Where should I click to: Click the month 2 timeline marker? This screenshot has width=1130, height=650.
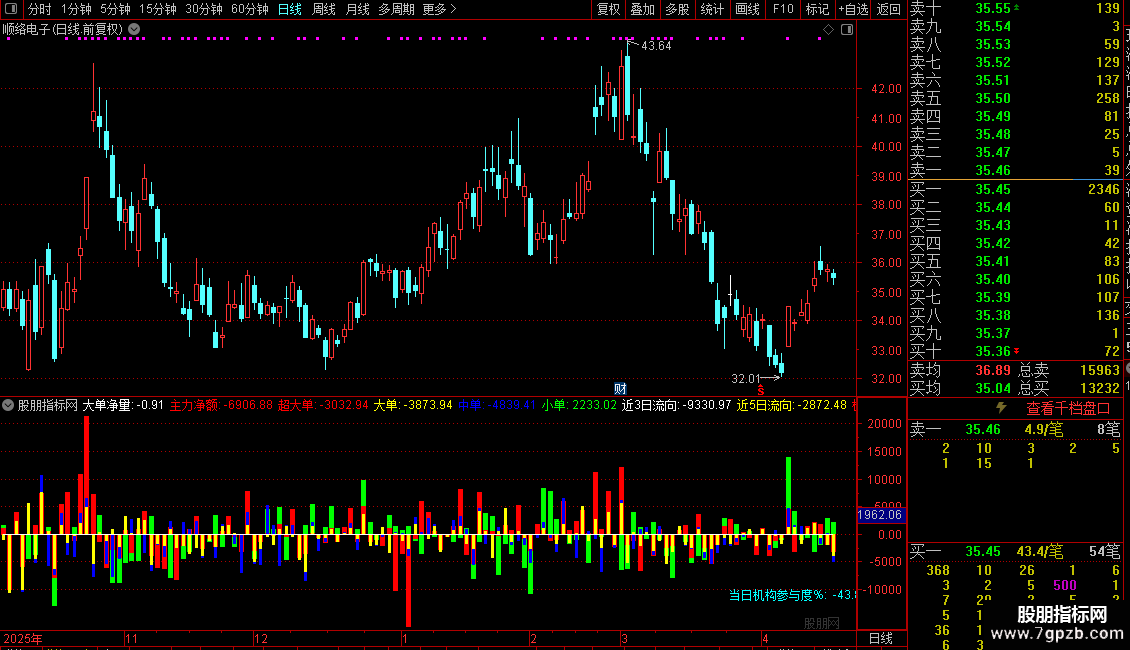[533, 638]
